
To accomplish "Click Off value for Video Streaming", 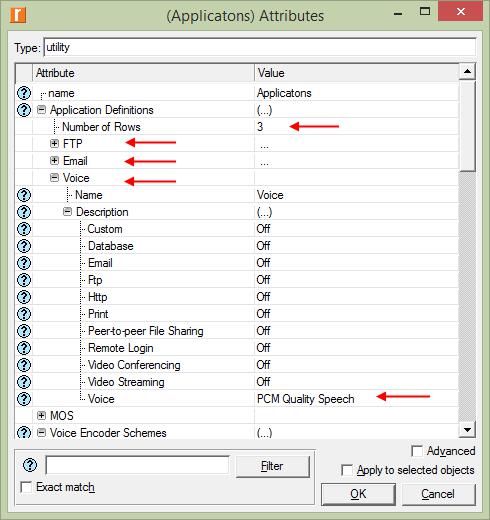I will (263, 382).
